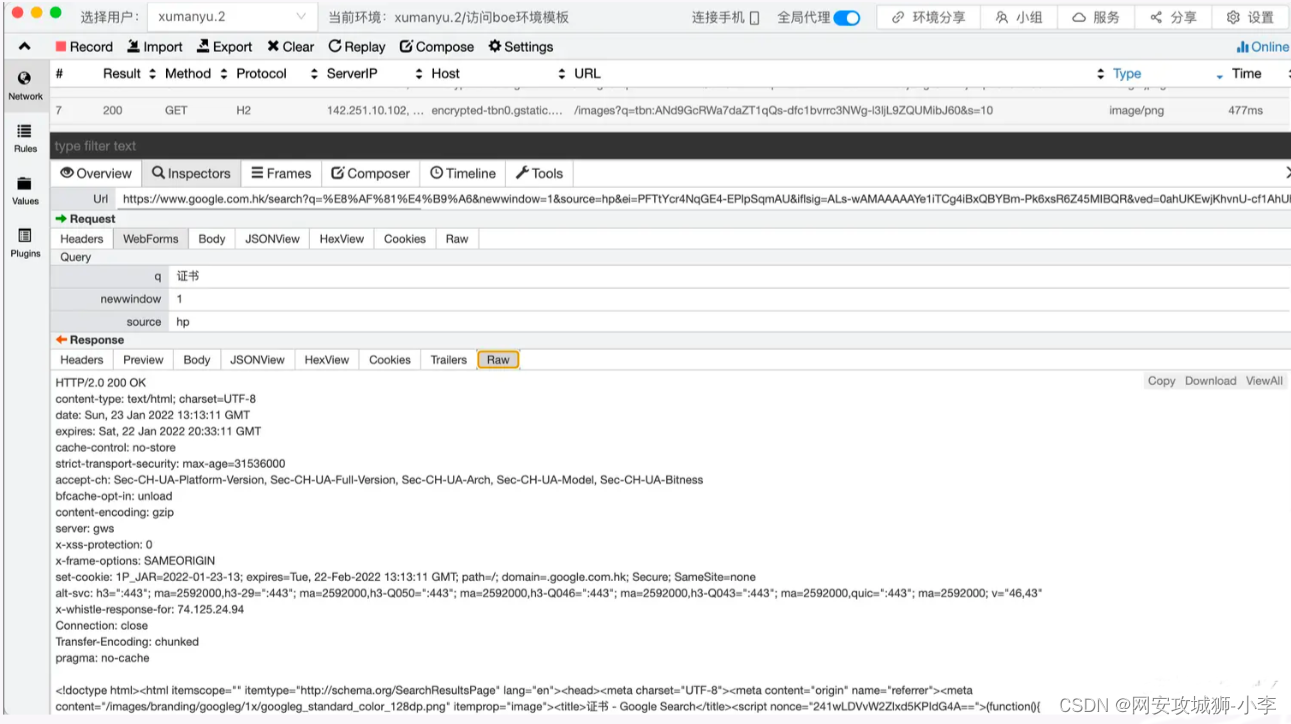1291x724 pixels.
Task: Select the response Preview tab
Action: (x=143, y=360)
